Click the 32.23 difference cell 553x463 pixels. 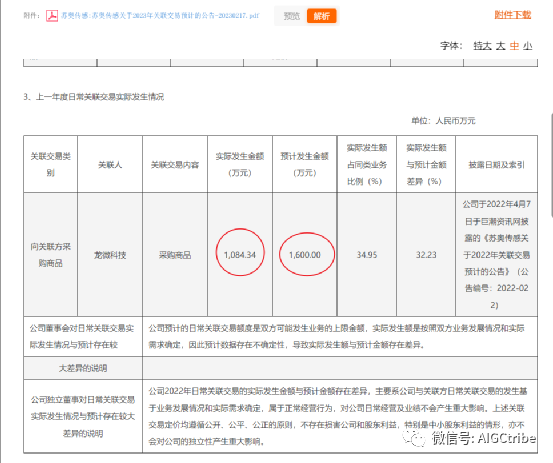[426, 255]
